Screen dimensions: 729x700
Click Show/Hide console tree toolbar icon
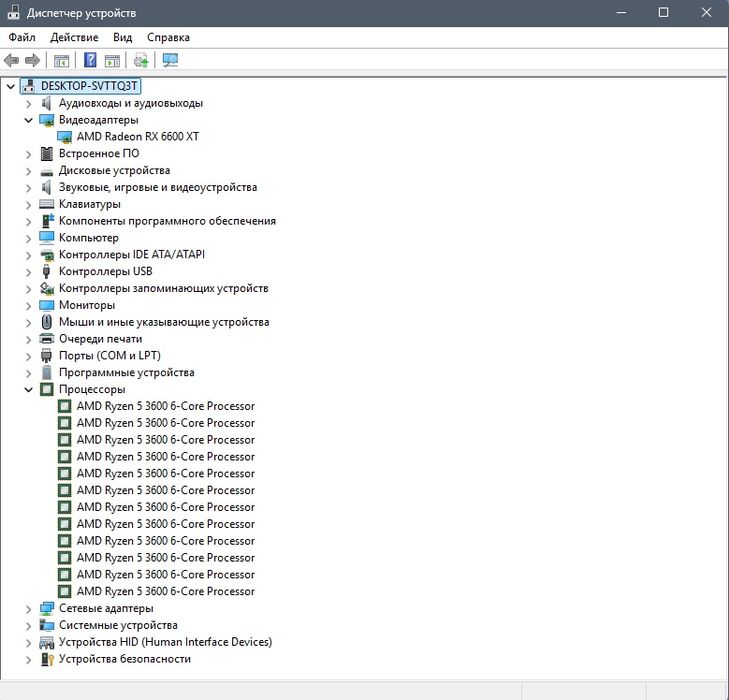click(x=61, y=60)
